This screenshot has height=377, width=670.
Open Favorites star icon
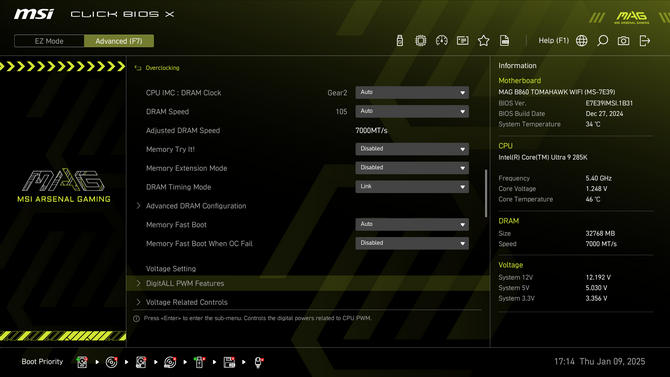(483, 41)
